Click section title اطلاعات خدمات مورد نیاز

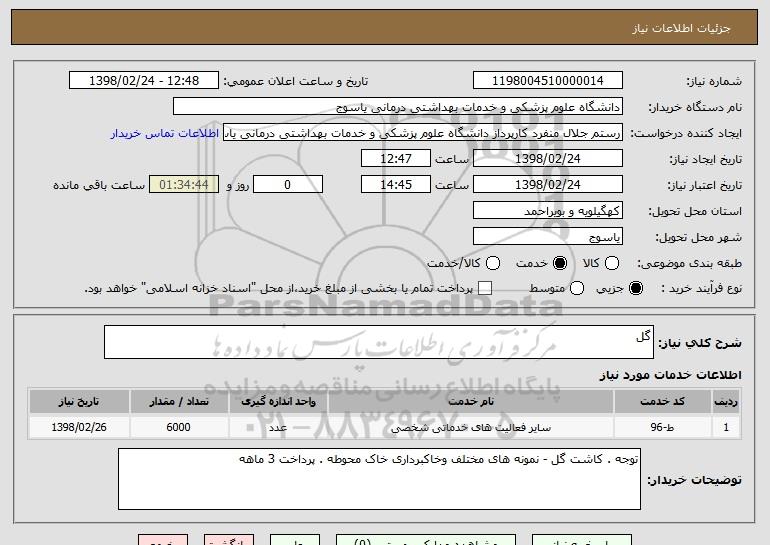coord(670,375)
